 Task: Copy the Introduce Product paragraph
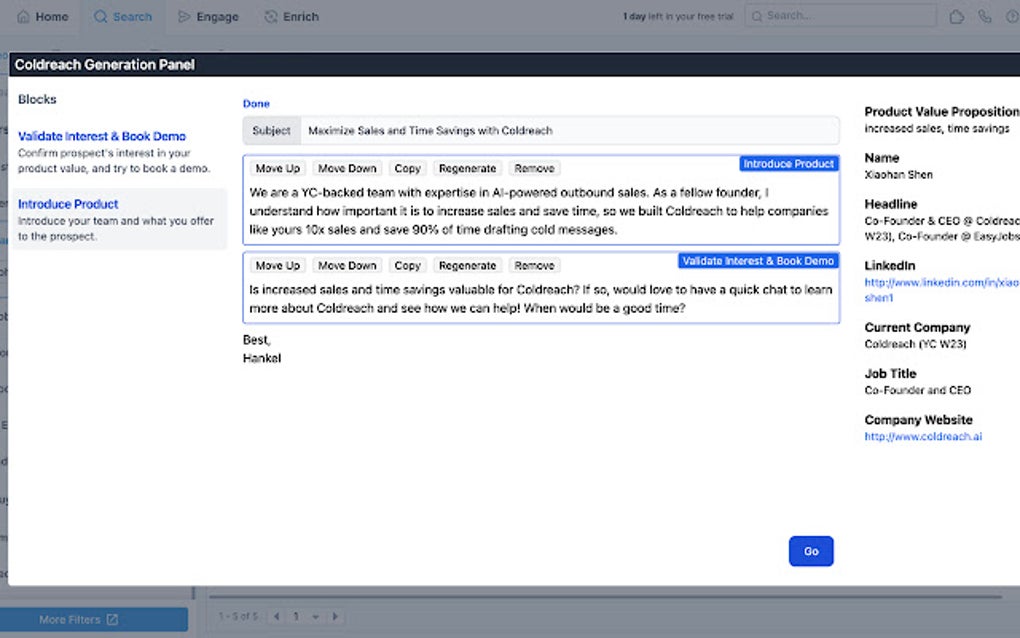[x=407, y=168]
